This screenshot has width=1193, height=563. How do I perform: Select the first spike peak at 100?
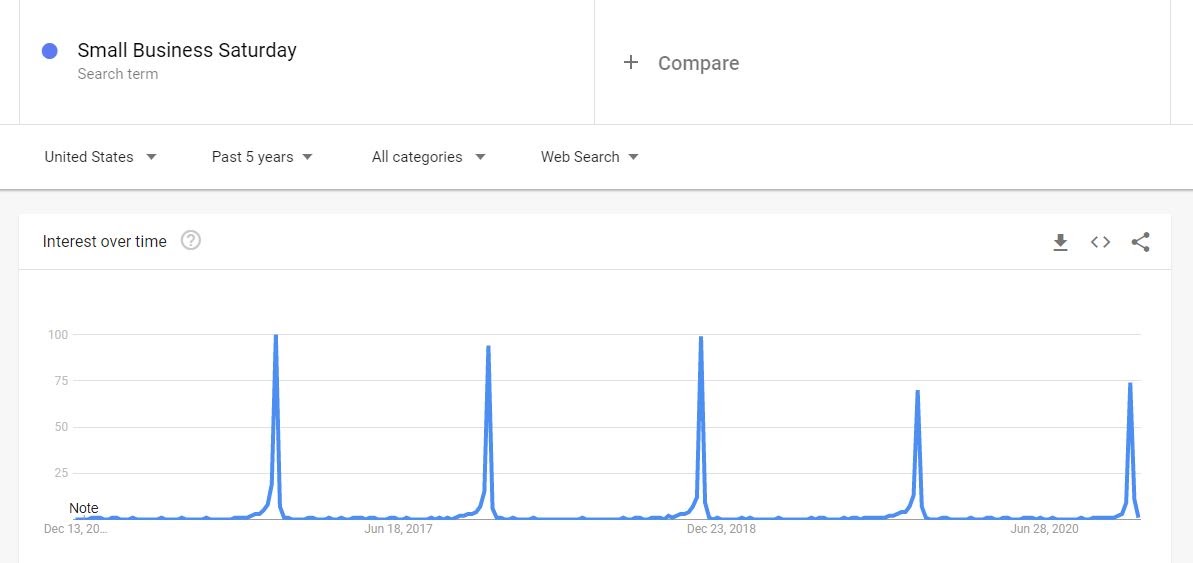pos(275,336)
